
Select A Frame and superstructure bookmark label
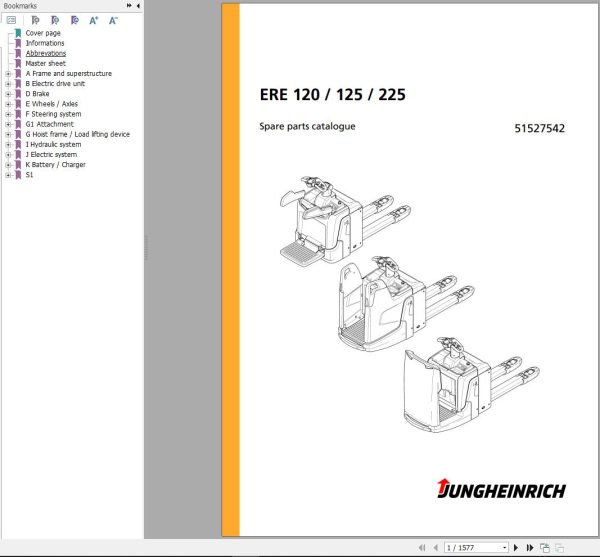coord(68,73)
